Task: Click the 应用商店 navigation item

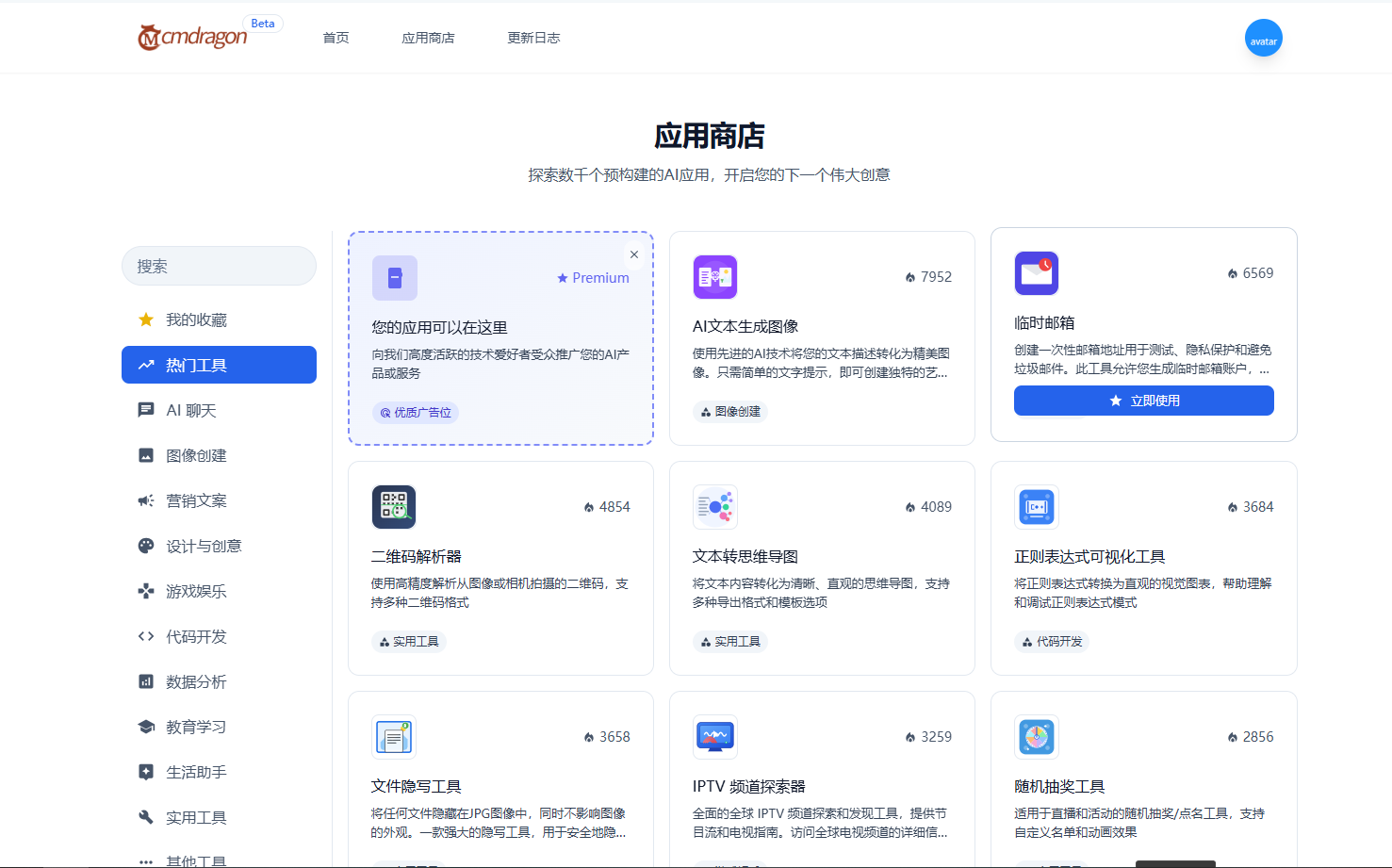Action: (428, 38)
